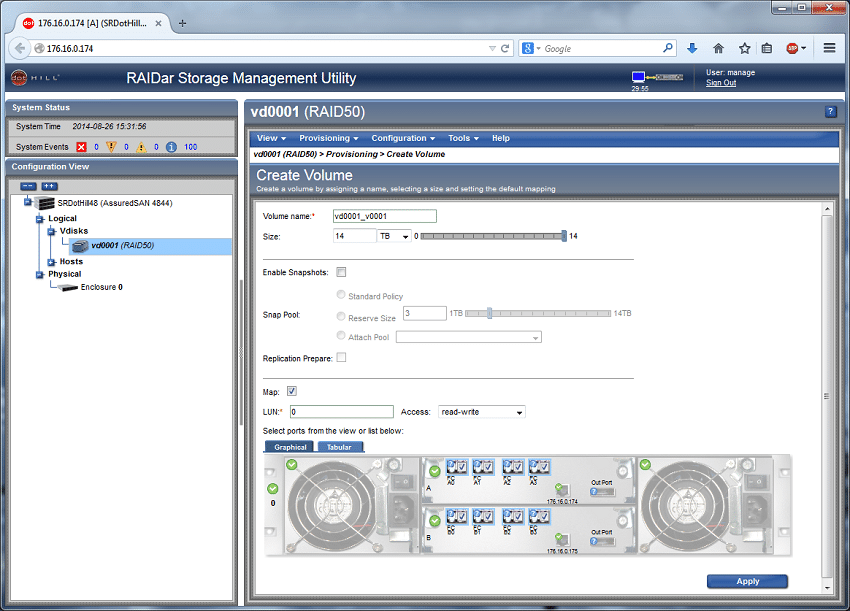
Task: Open the Configuration menu
Action: [x=403, y=138]
